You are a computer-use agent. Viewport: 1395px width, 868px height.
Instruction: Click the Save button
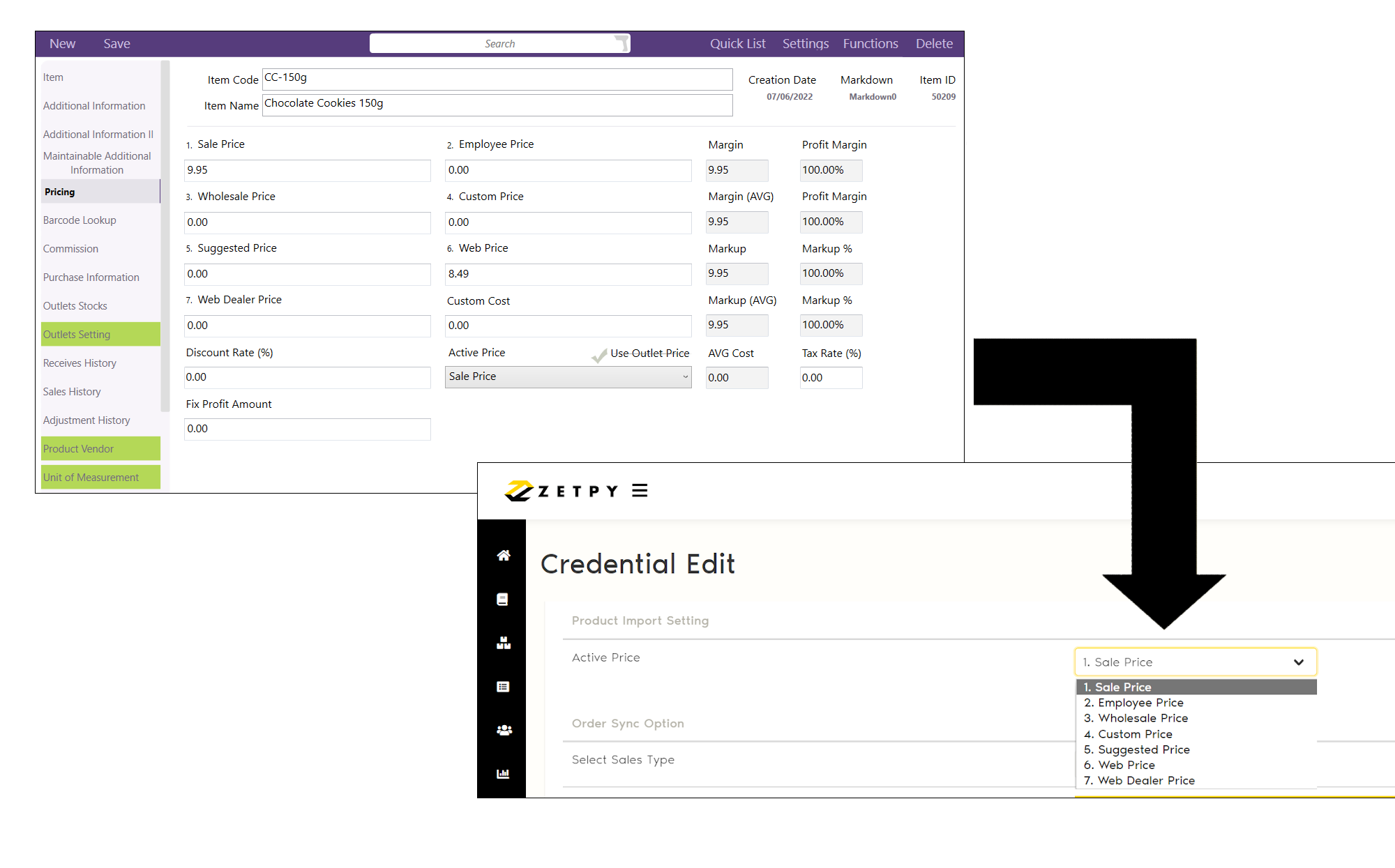tap(116, 43)
